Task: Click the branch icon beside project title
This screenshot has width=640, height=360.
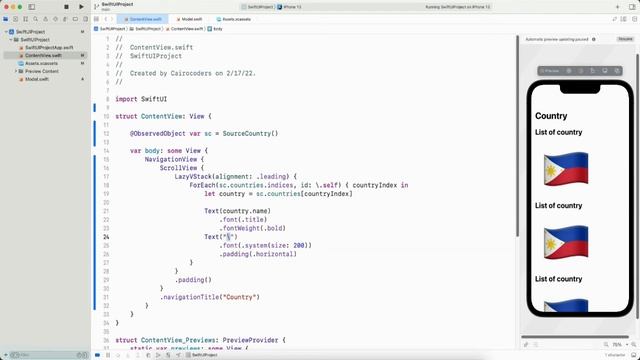Action: click(96, 7)
